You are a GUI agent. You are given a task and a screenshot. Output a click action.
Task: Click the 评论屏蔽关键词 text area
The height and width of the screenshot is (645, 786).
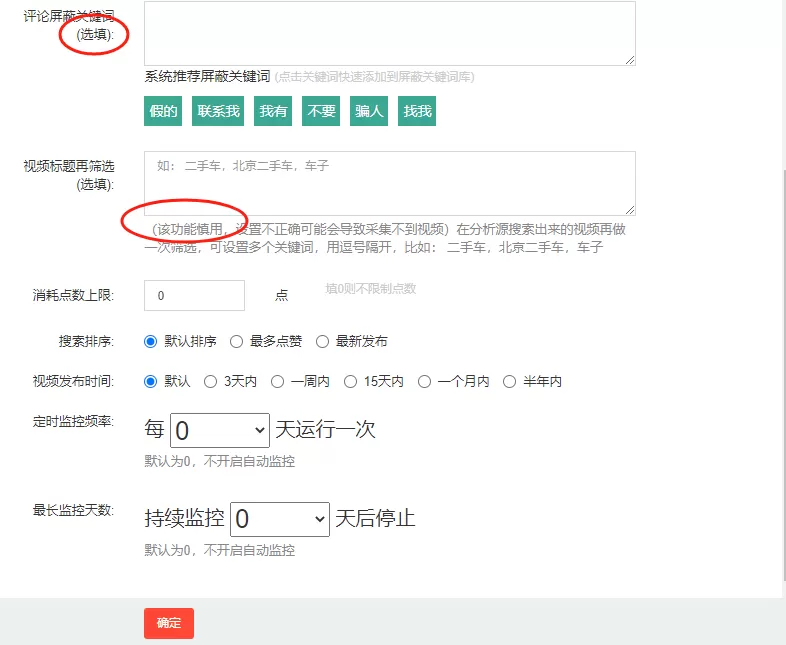[x=389, y=33]
